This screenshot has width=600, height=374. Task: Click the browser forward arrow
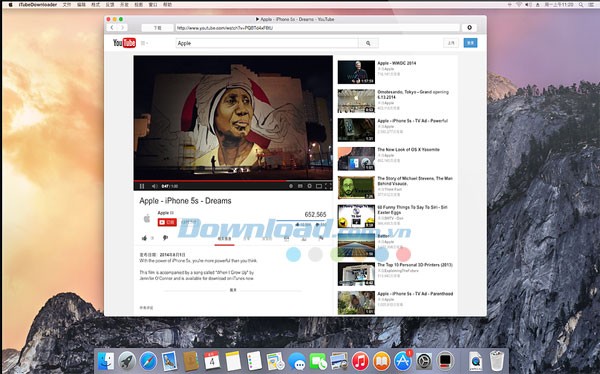coord(122,28)
